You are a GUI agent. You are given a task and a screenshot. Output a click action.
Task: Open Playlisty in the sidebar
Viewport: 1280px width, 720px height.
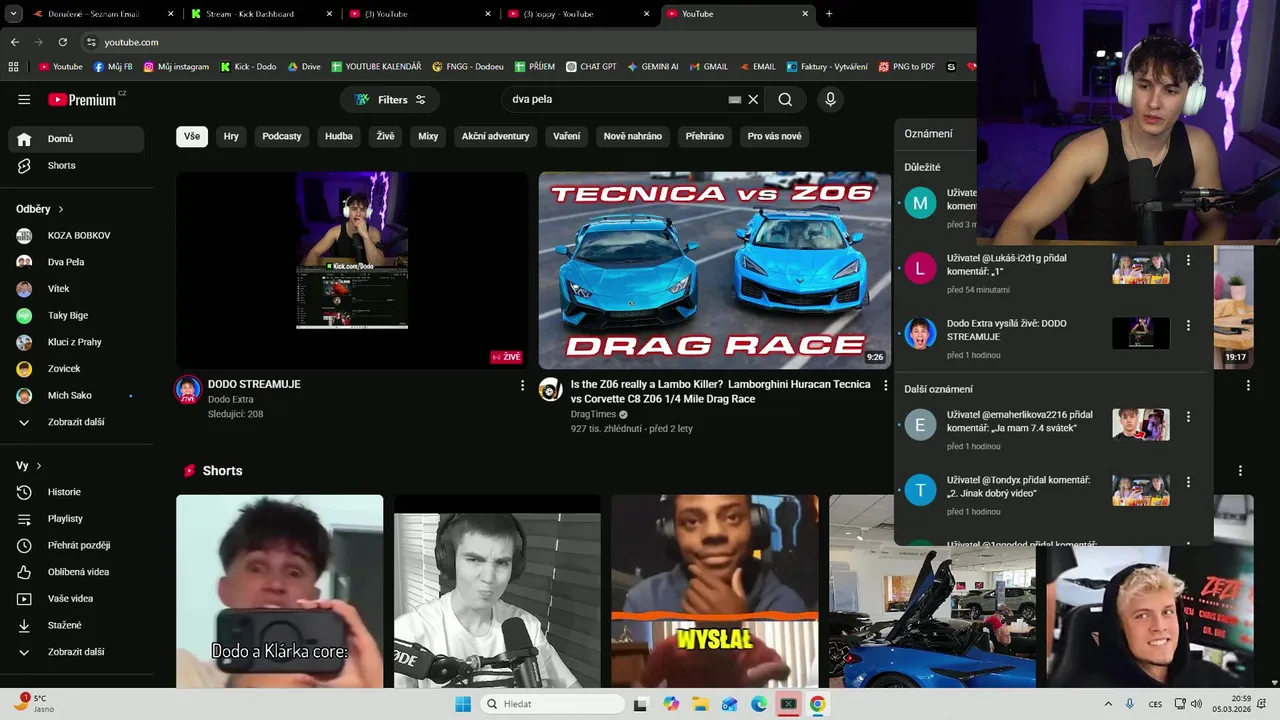click(76, 519)
